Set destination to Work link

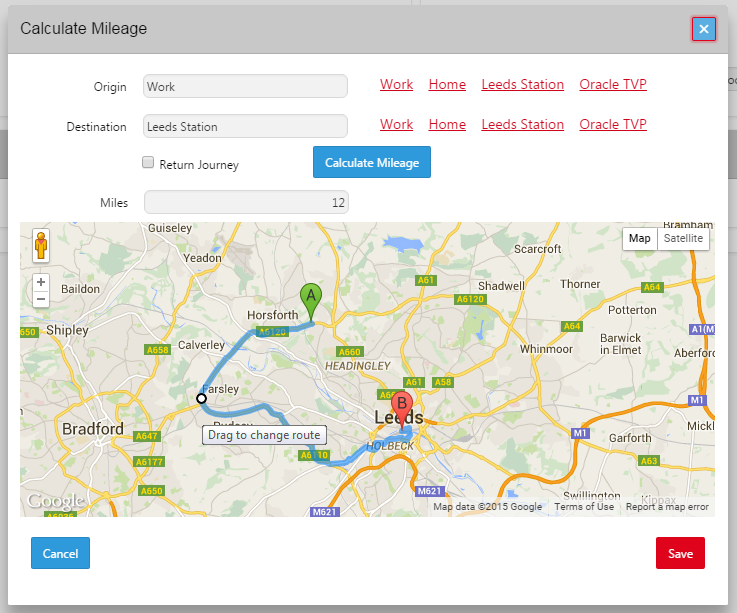396,125
